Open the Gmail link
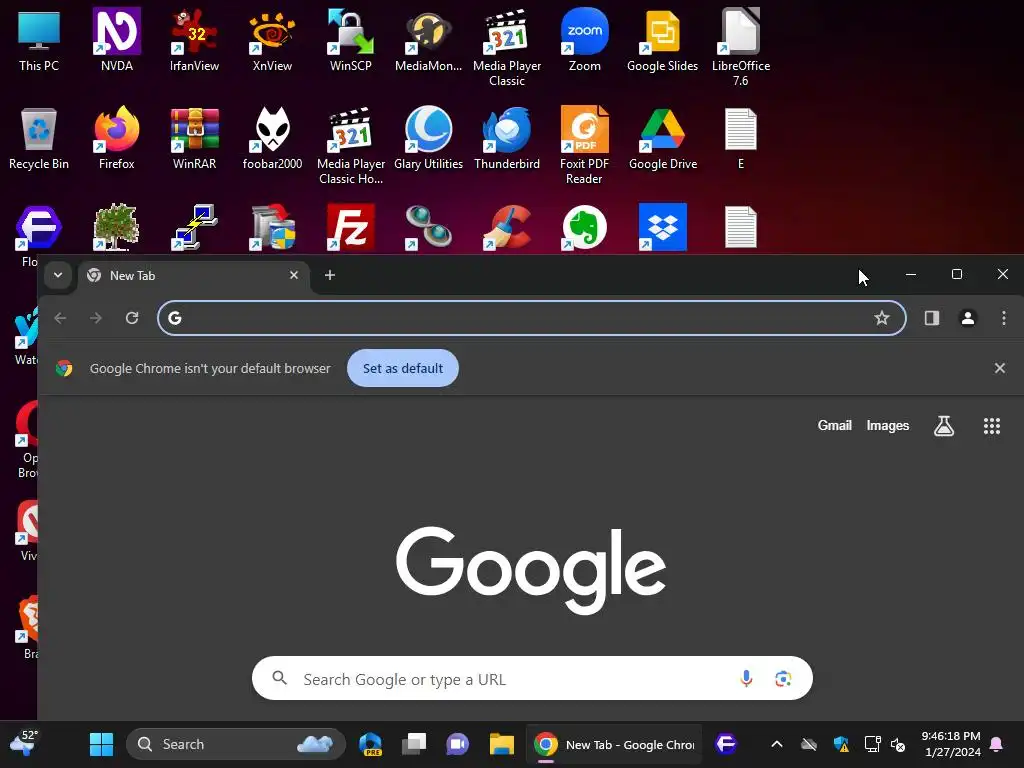The image size is (1024, 768). tap(835, 425)
